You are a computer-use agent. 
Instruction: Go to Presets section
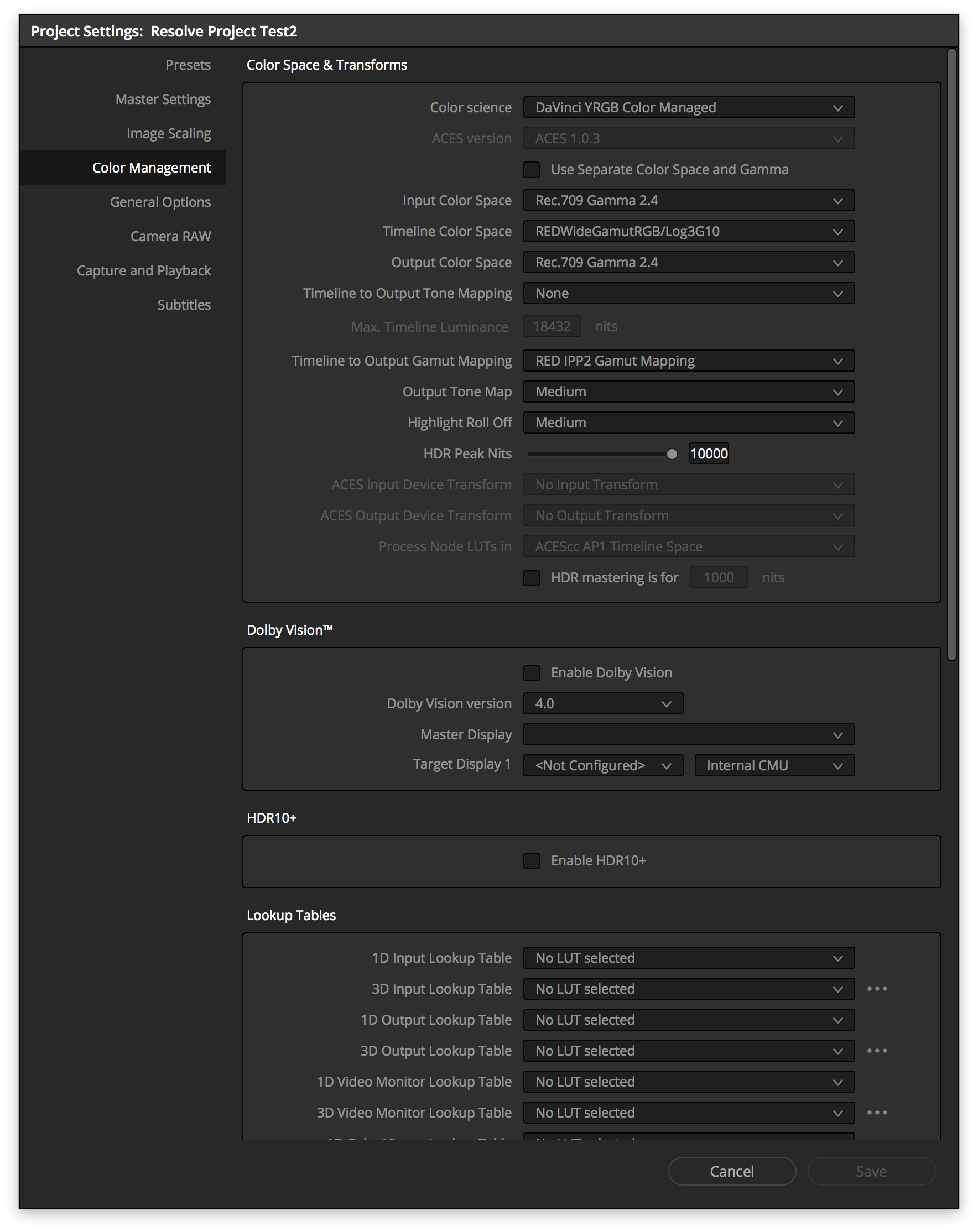(188, 65)
